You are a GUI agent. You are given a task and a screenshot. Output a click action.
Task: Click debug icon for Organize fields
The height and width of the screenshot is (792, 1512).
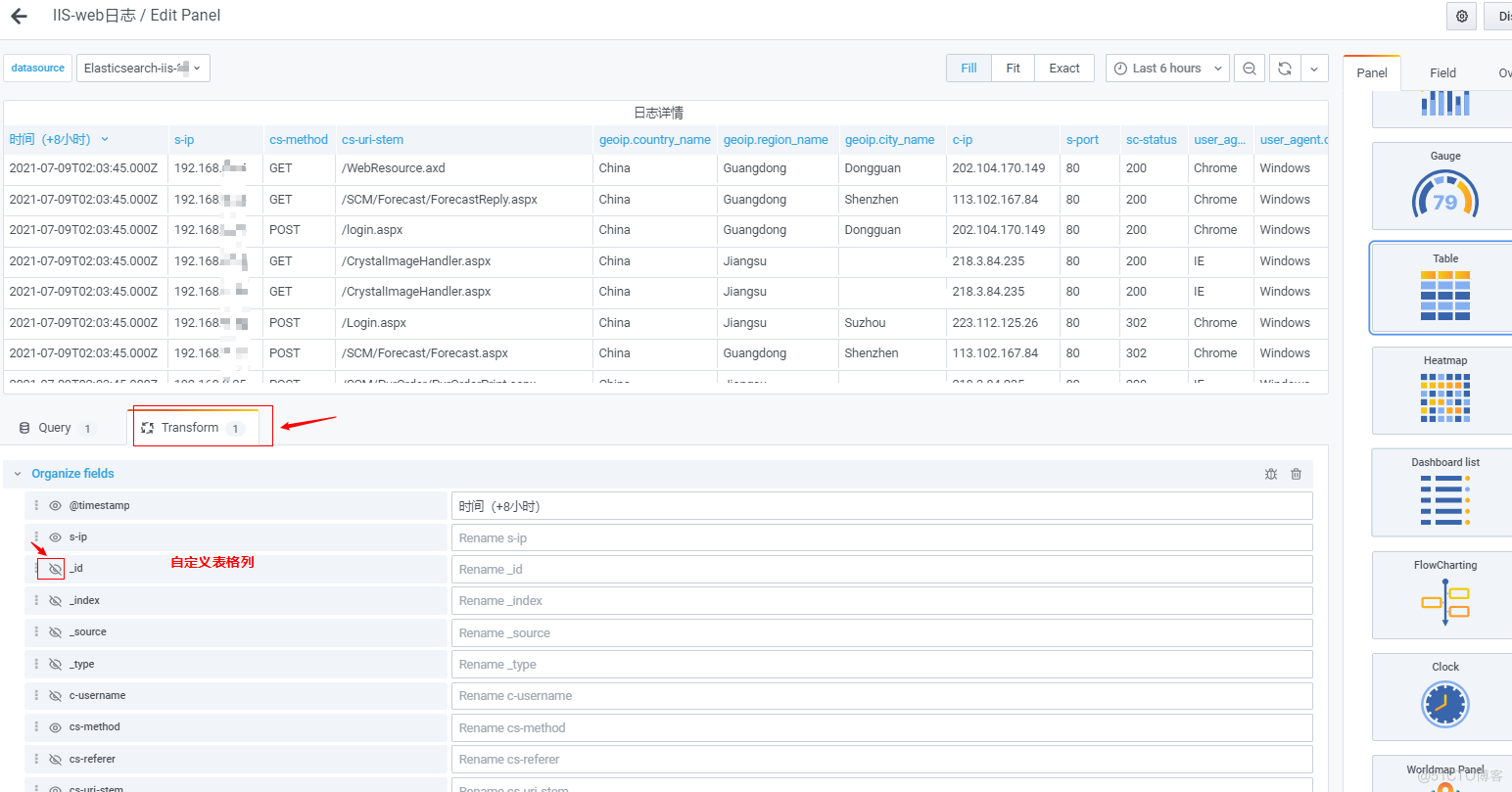point(1271,474)
